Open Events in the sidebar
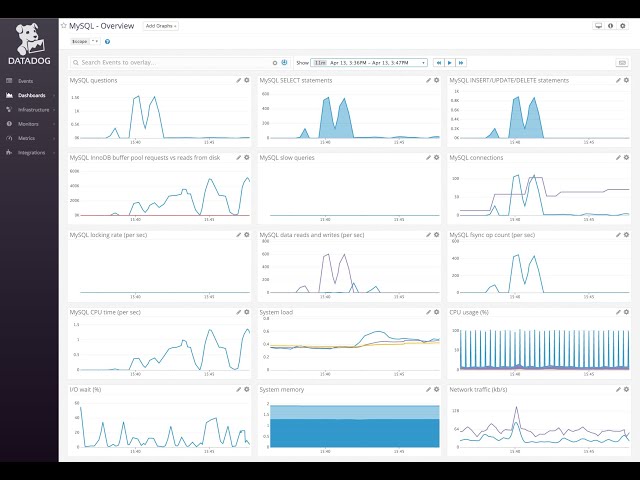The image size is (640, 480). tap(25, 81)
